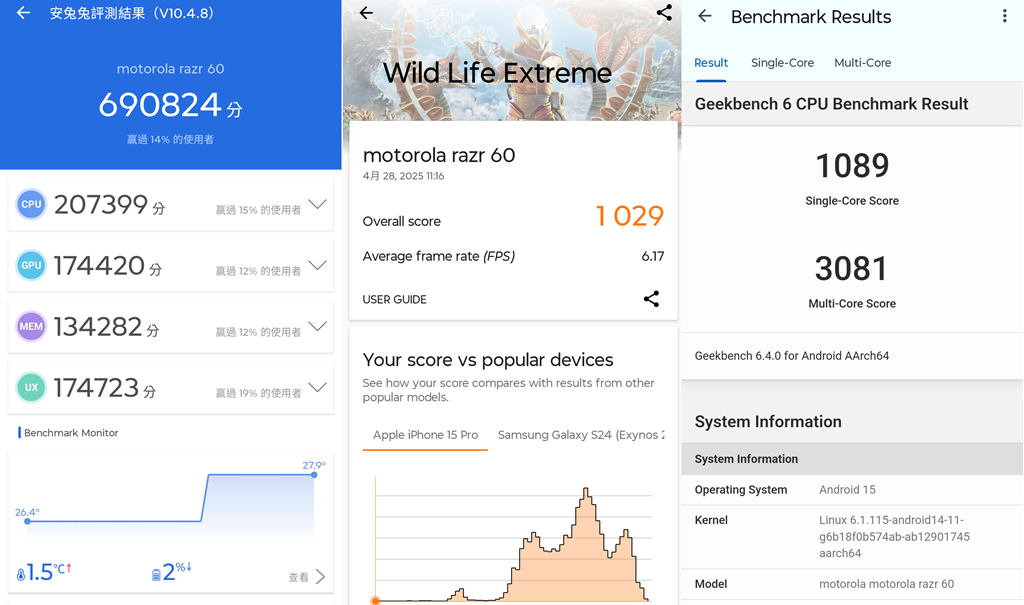Expand the MEM 134282 score details
Viewport: 1024px width, 605px height.
pos(317,326)
